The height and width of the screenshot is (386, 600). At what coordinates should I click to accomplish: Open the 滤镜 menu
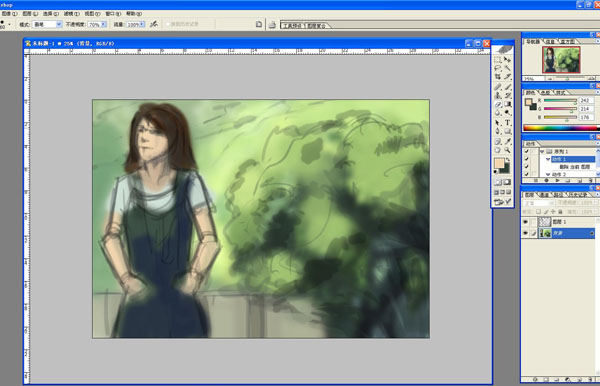[72, 13]
